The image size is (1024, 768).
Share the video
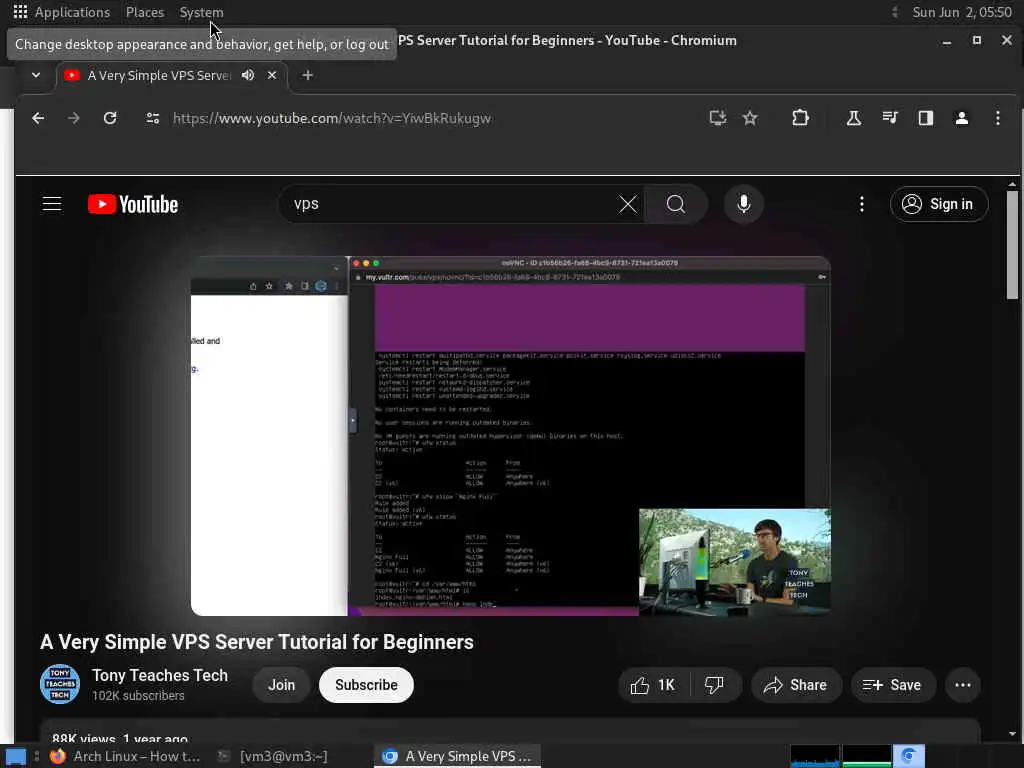pos(795,685)
